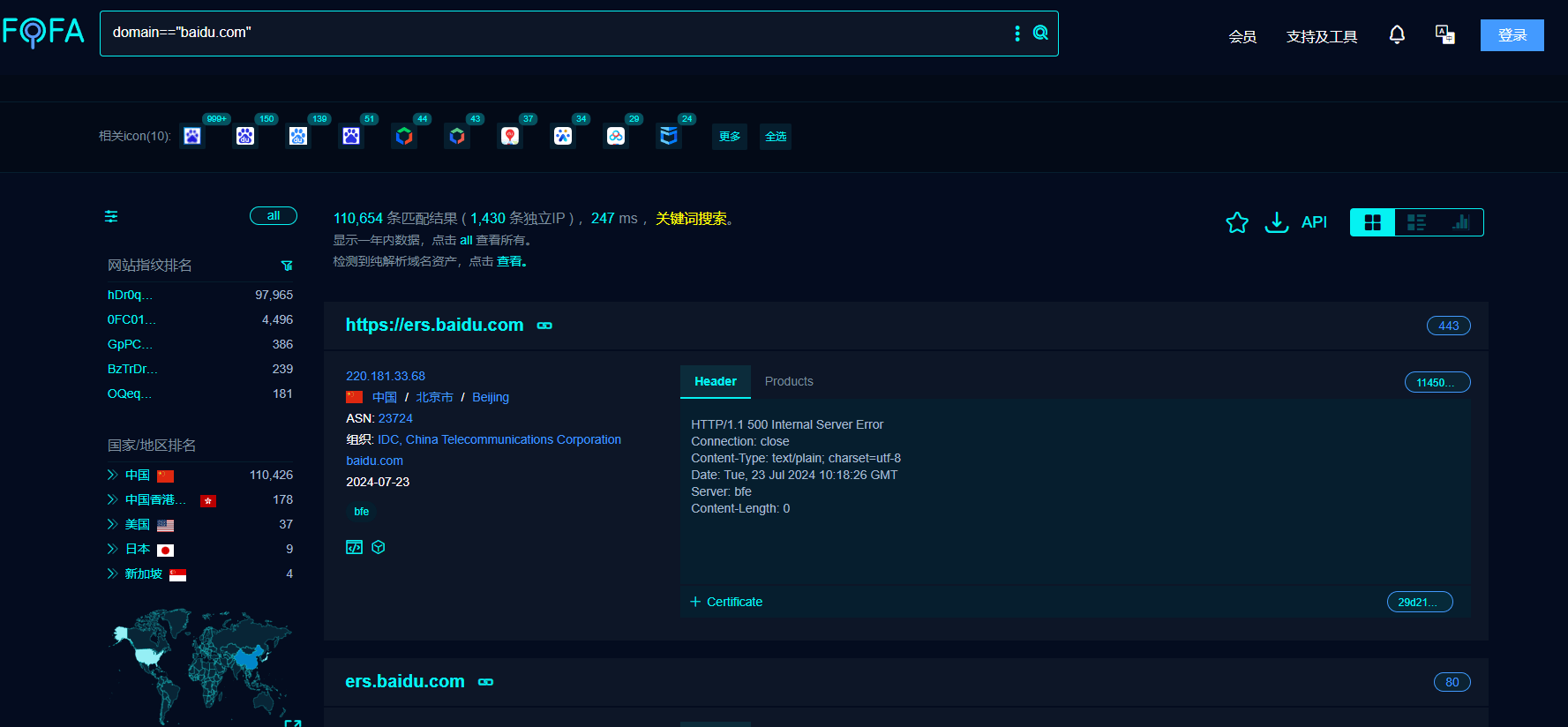Switch to the Products tab
Viewport: 1568px width, 727px height.
[789, 381]
